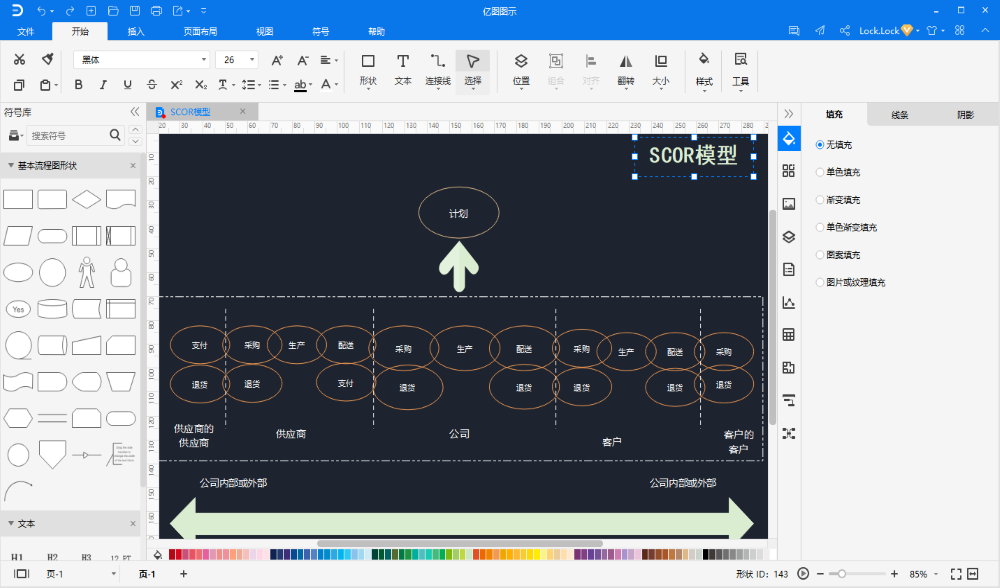1000x588 pixels.
Task: Decrease font size with the smaller A icon
Action: click(303, 60)
